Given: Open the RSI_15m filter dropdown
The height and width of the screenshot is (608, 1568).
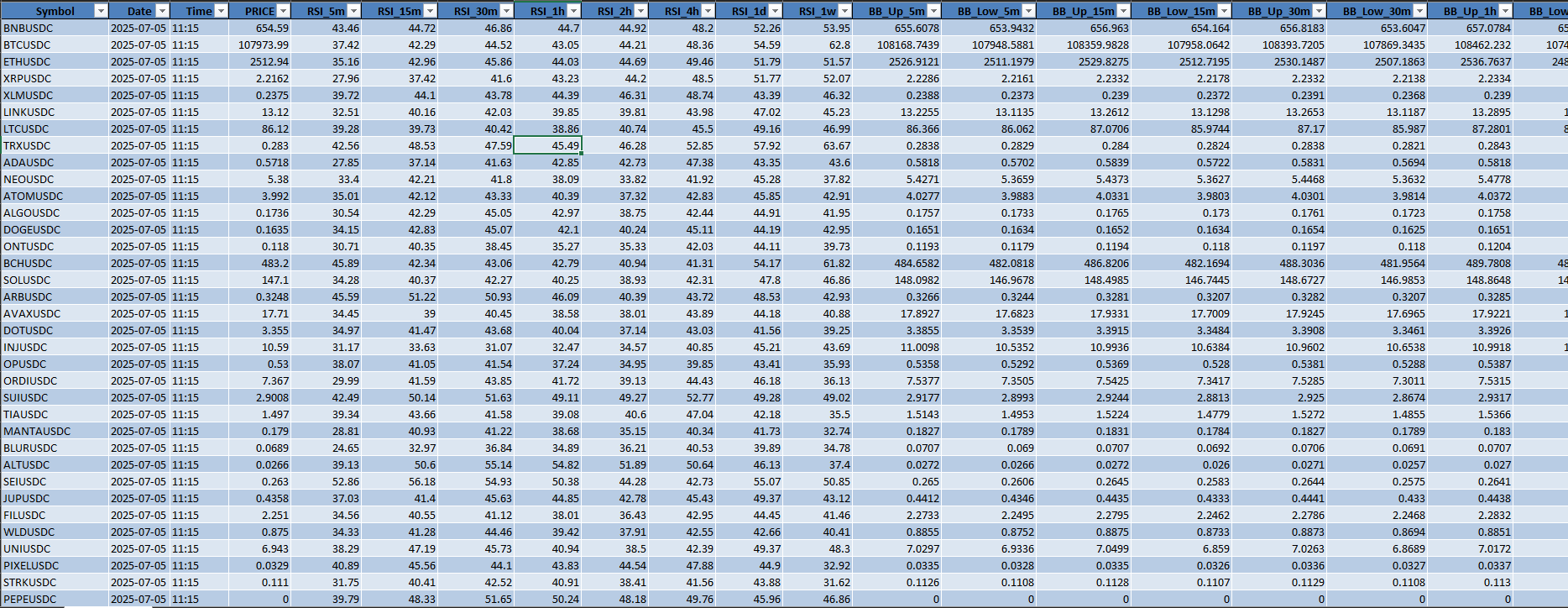Looking at the screenshot, I should 430,11.
